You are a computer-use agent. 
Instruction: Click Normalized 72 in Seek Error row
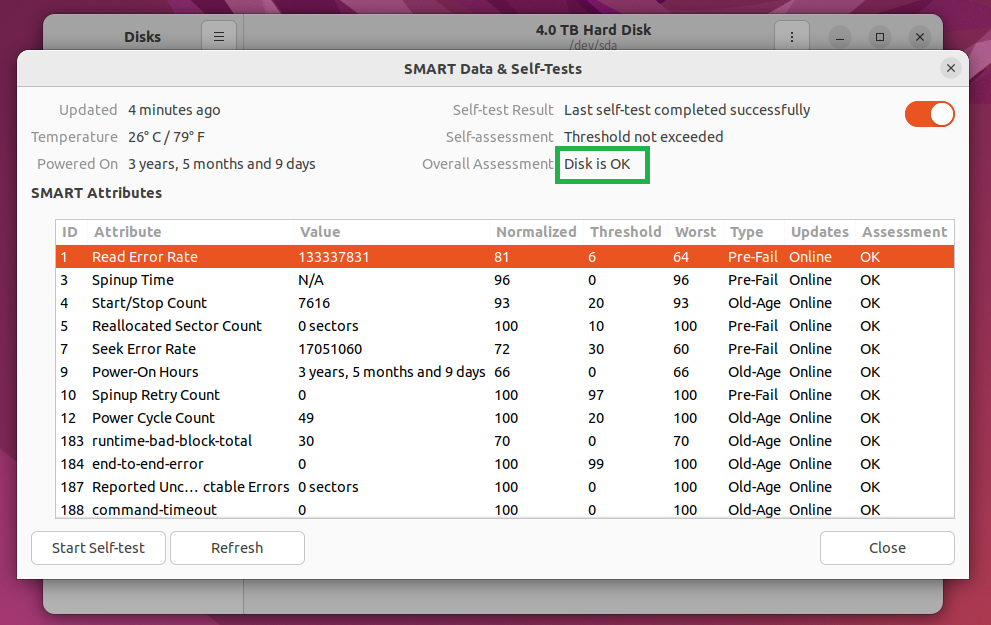click(x=502, y=349)
